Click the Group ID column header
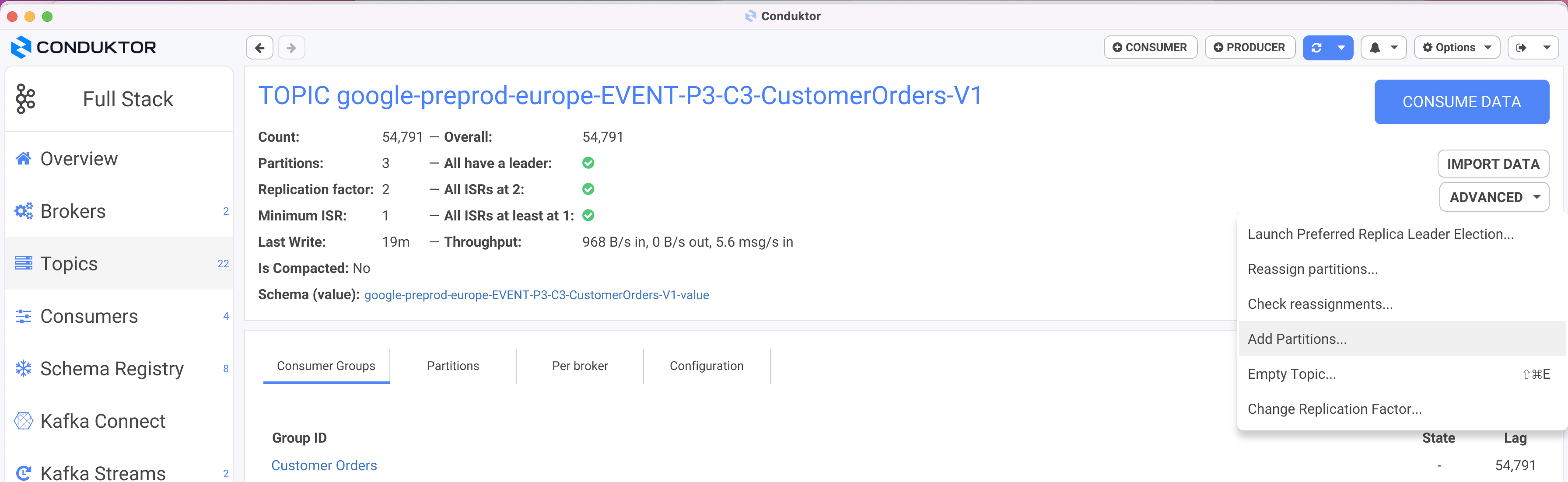This screenshot has height=482, width=1568. coord(300,438)
